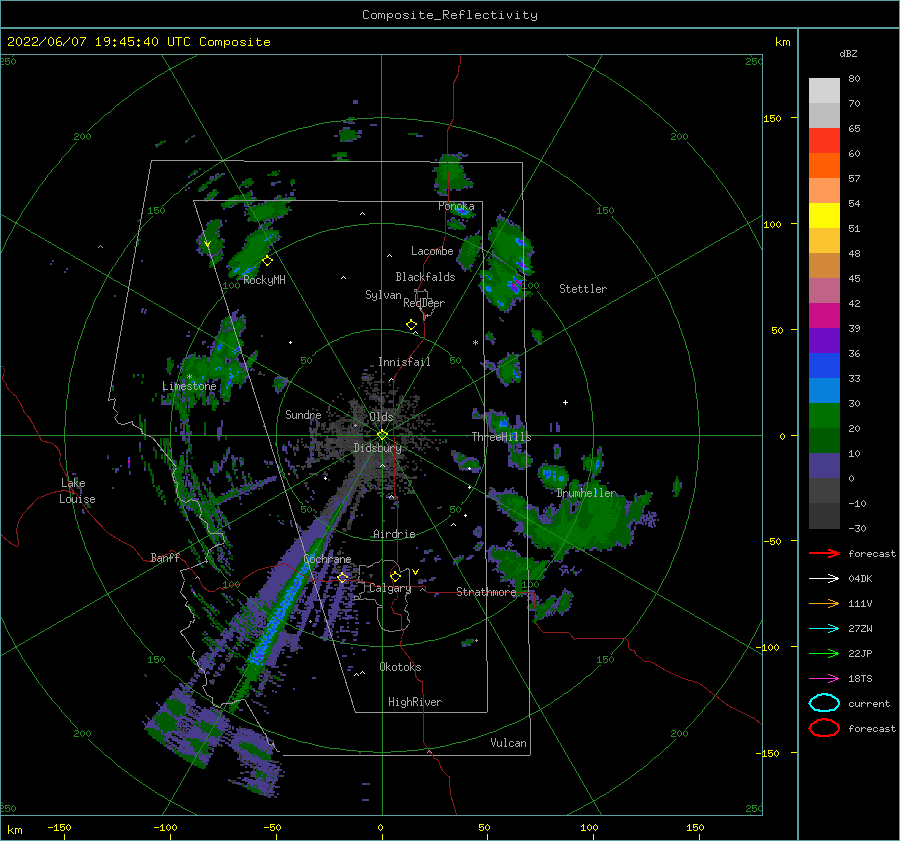
Task: Click the dark green 10-20 dBZ swatch
Action: (824, 440)
